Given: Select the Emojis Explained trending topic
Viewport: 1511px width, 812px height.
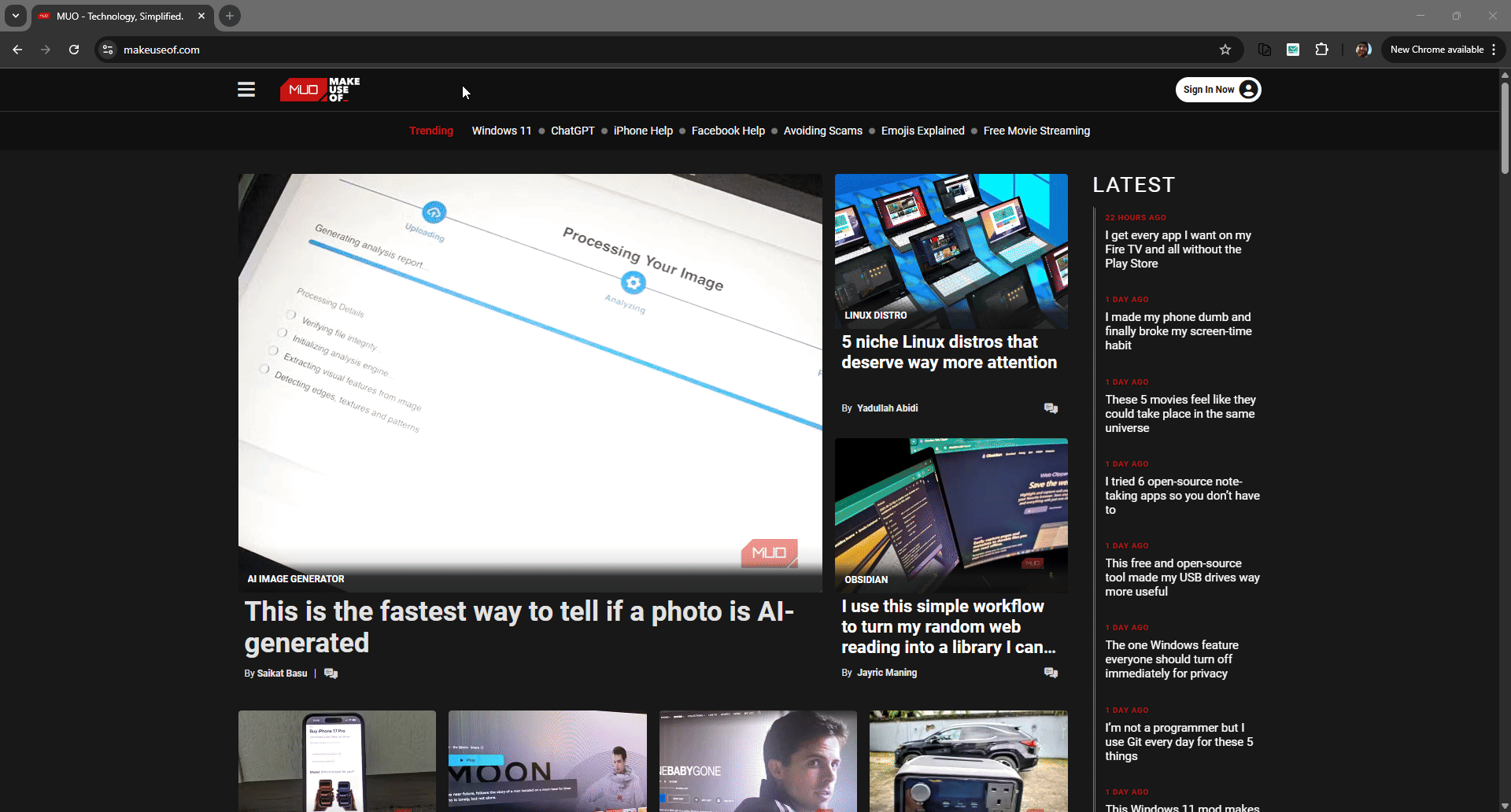Looking at the screenshot, I should pyautogui.click(x=923, y=131).
